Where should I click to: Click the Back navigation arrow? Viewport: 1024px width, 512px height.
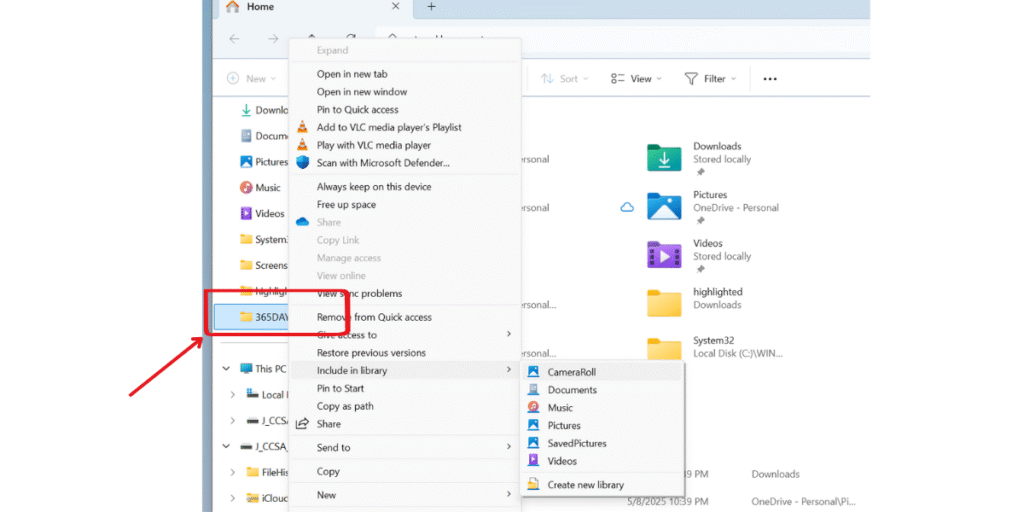[x=234, y=39]
